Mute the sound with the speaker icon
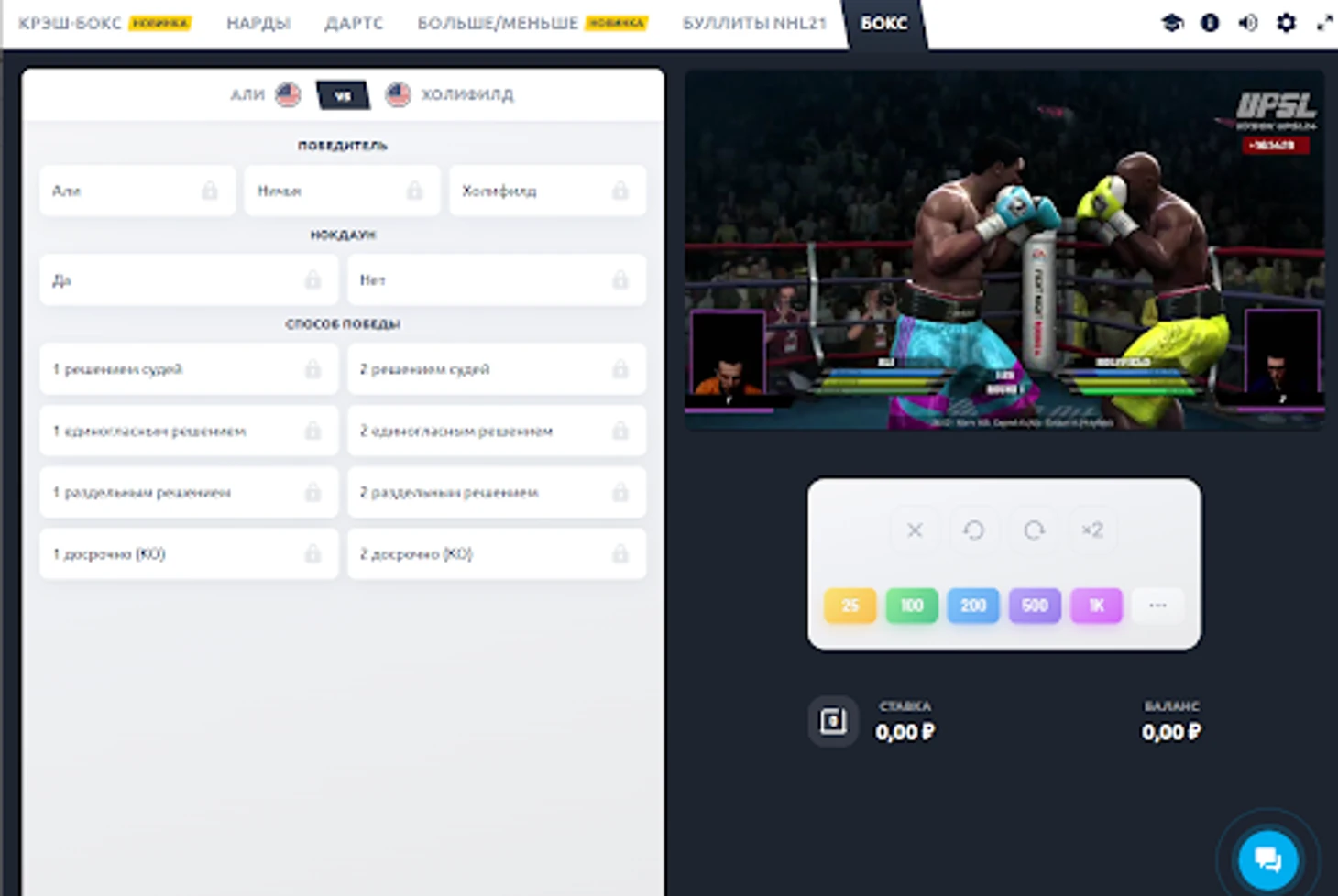Image resolution: width=1338 pixels, height=896 pixels. point(1248,23)
